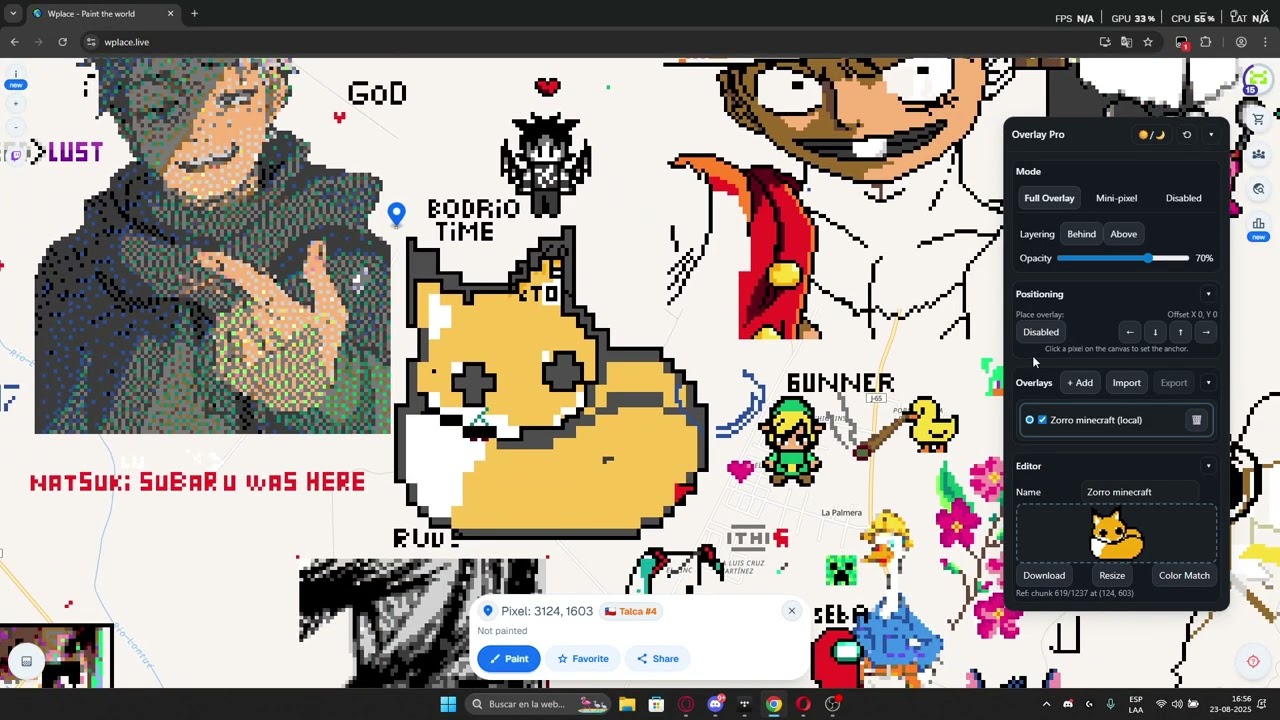Click the red locate-me target icon
Viewport: 1280px width, 720px height.
click(x=1253, y=661)
